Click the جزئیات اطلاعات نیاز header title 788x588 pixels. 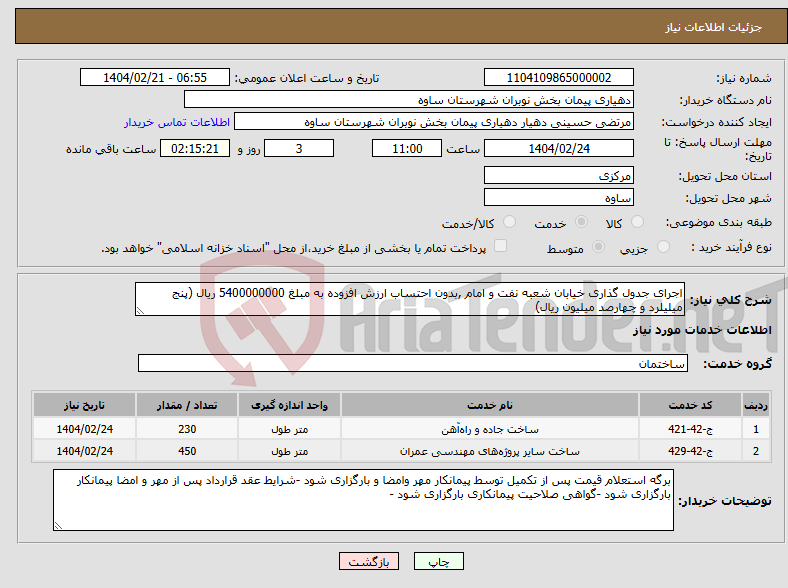coord(714,27)
